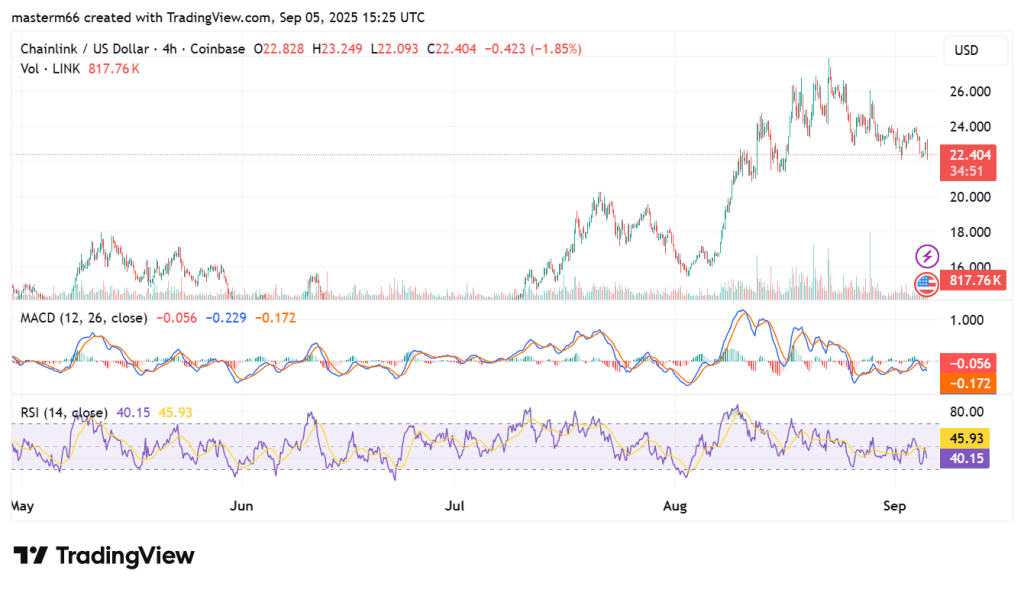Click the 34:51 candle countdown timer
This screenshot has width=1024, height=590.
click(967, 171)
